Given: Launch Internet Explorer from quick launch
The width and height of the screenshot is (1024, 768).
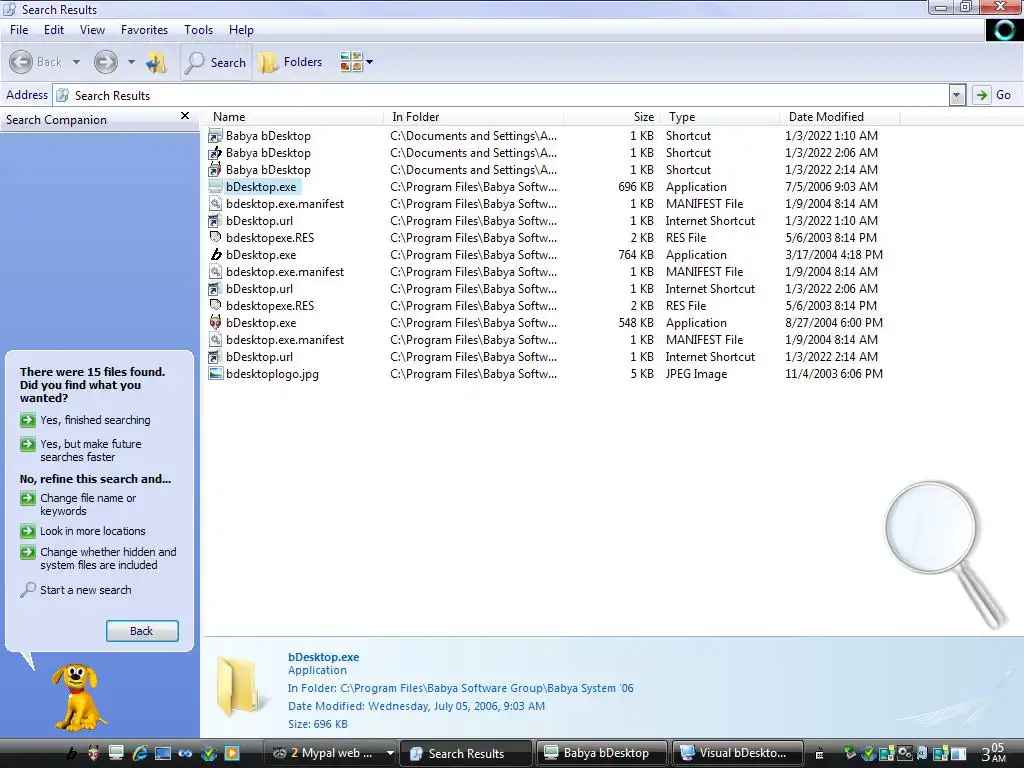Looking at the screenshot, I should (140, 753).
